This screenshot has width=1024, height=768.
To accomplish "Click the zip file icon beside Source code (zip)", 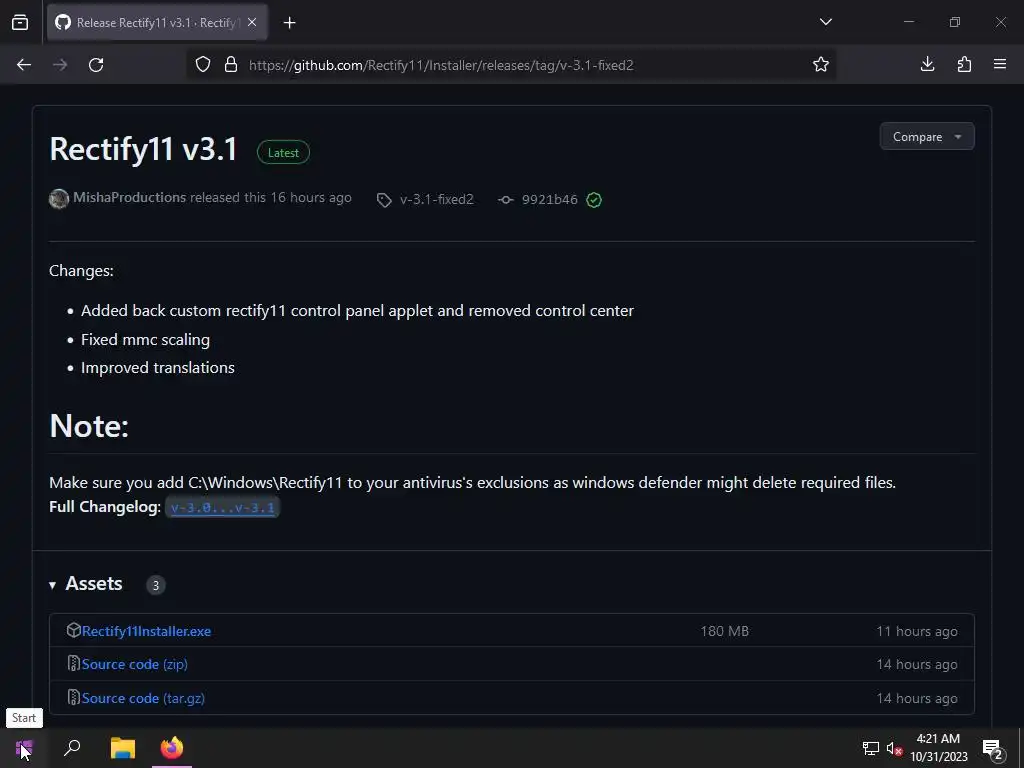I will [x=74, y=664].
